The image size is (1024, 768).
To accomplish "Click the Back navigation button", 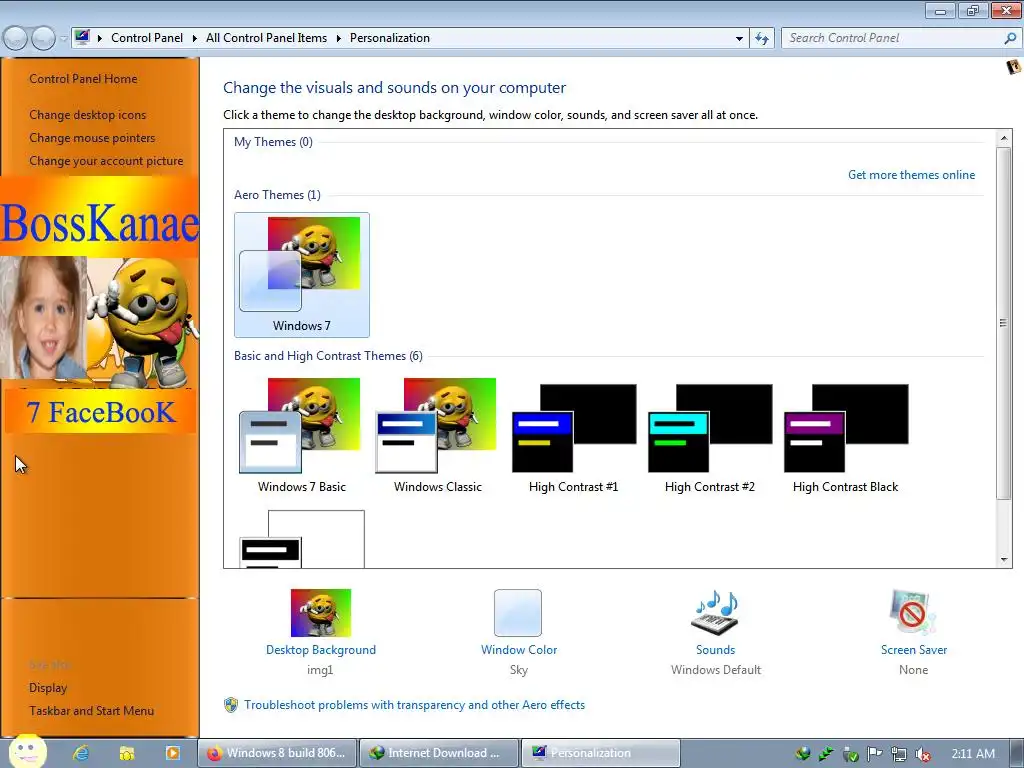I will [15, 39].
